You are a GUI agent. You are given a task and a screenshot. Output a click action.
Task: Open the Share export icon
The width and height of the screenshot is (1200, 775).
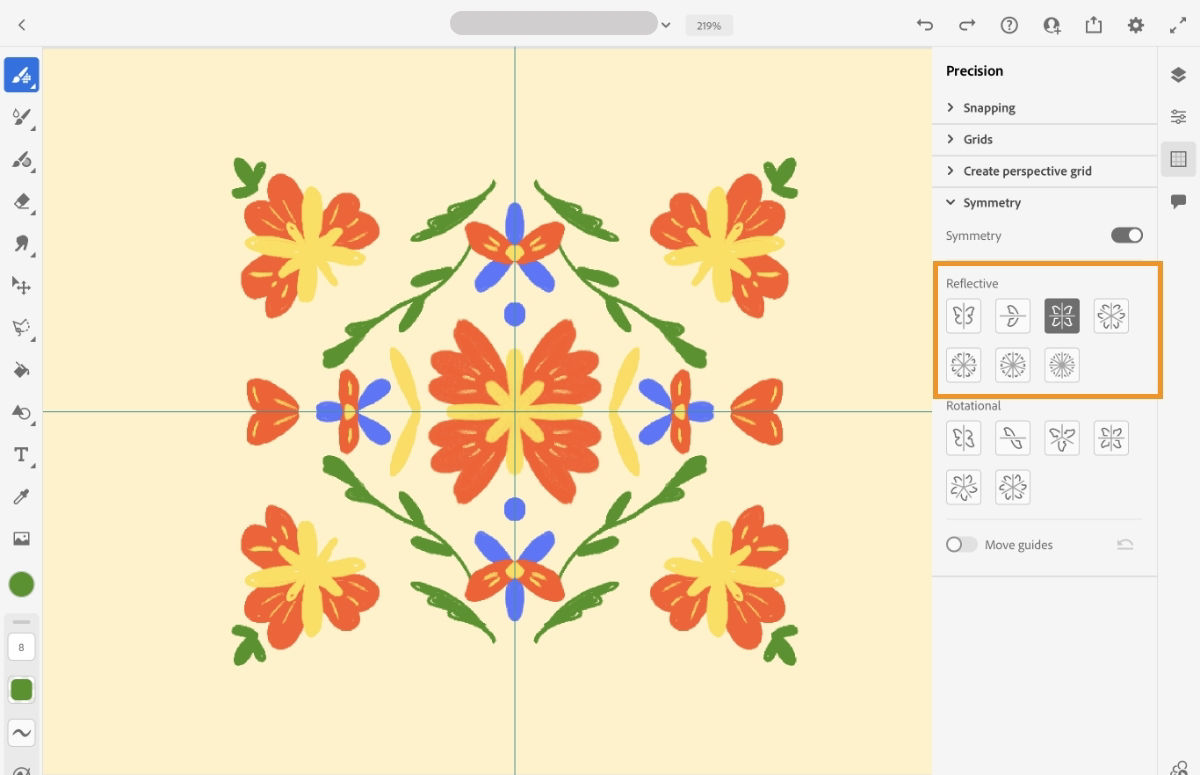tap(1093, 25)
